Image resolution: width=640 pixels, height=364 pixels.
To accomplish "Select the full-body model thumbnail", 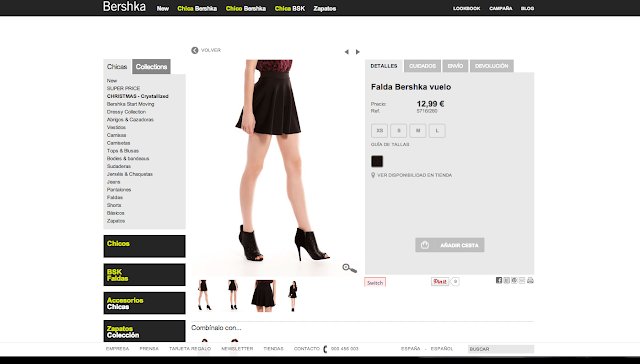I will pyautogui.click(x=293, y=295).
